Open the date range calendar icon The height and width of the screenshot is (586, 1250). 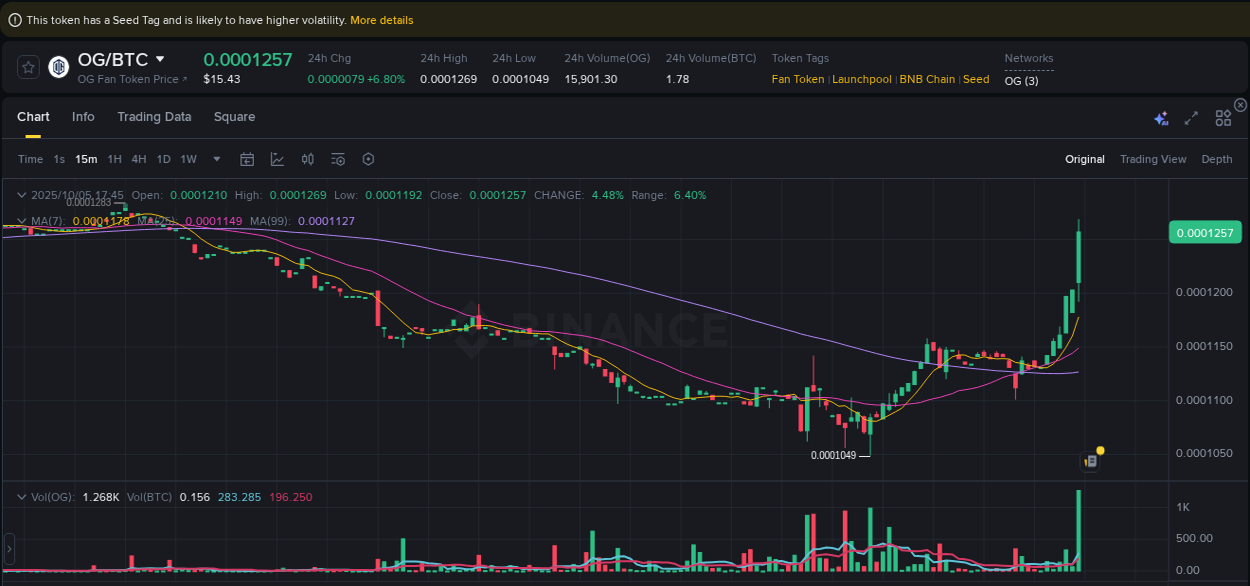[x=247, y=158]
